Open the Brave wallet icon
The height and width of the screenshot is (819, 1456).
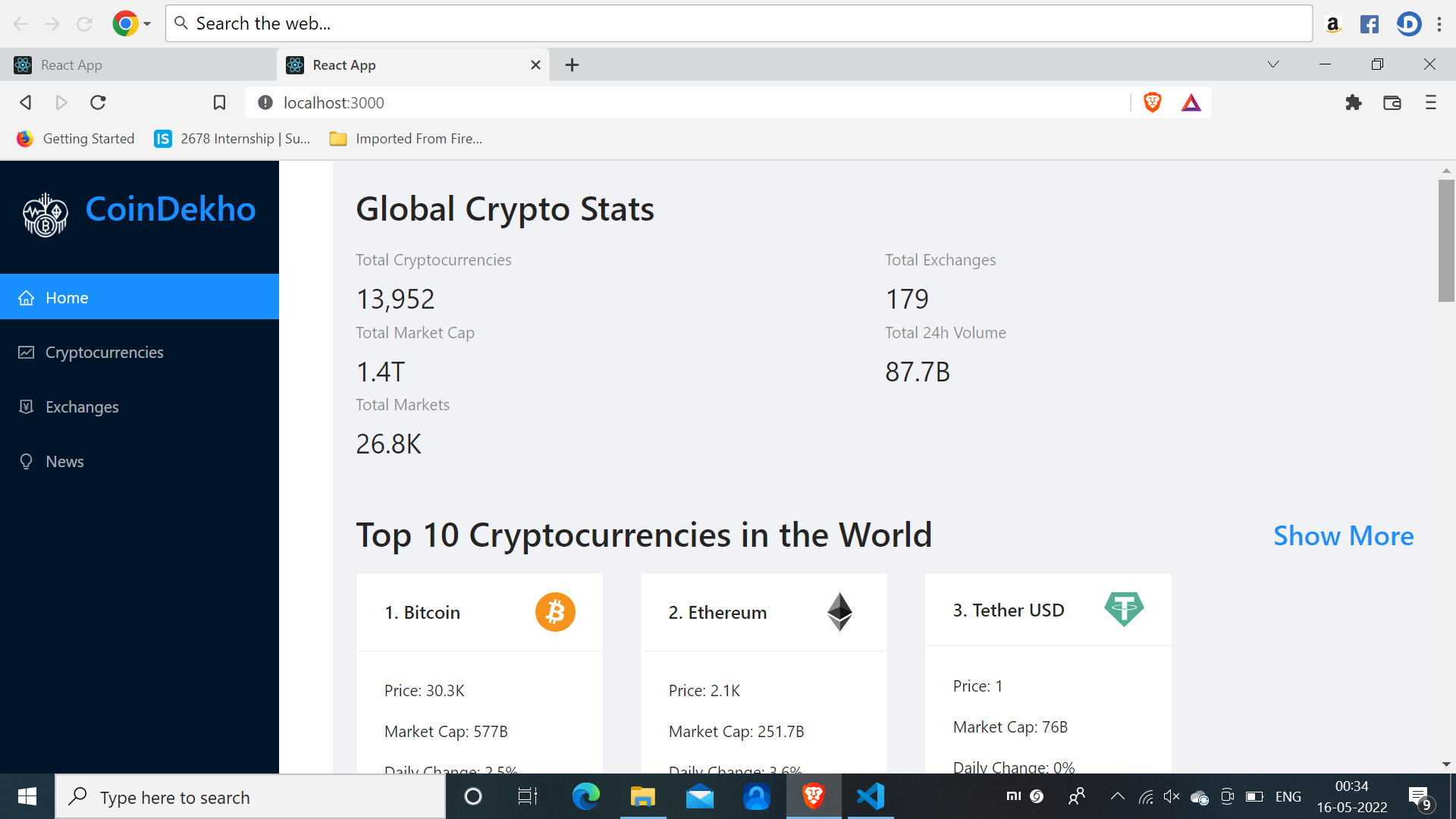click(x=1392, y=102)
